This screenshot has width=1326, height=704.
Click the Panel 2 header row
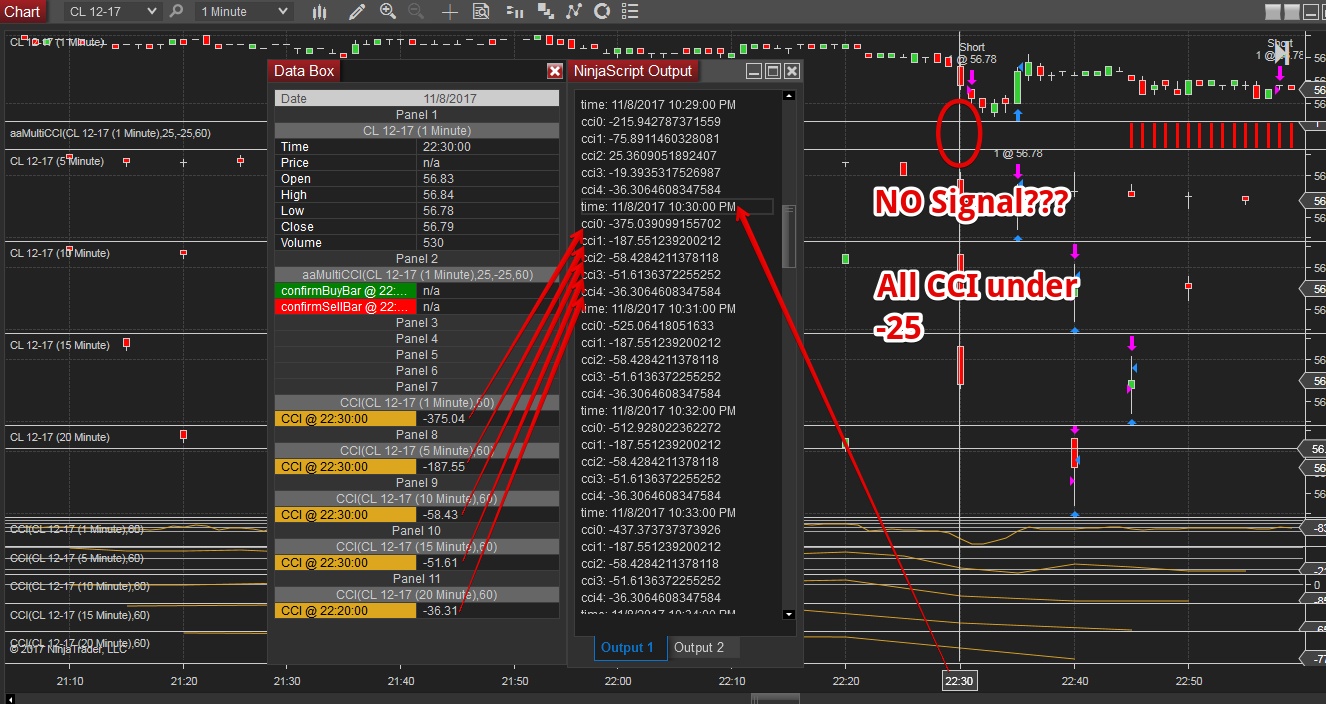click(417, 258)
